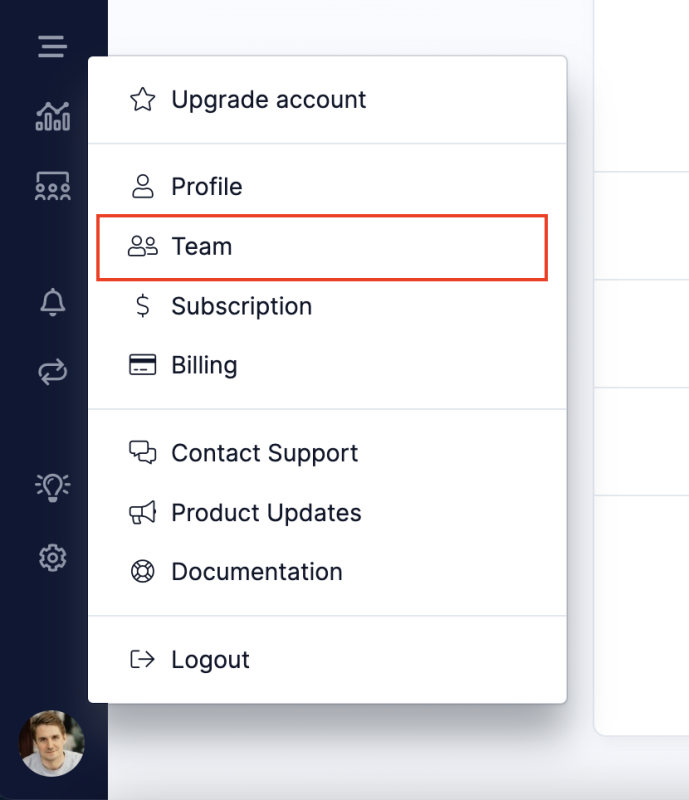Open the analytics chart icon in sidebar

point(53,116)
